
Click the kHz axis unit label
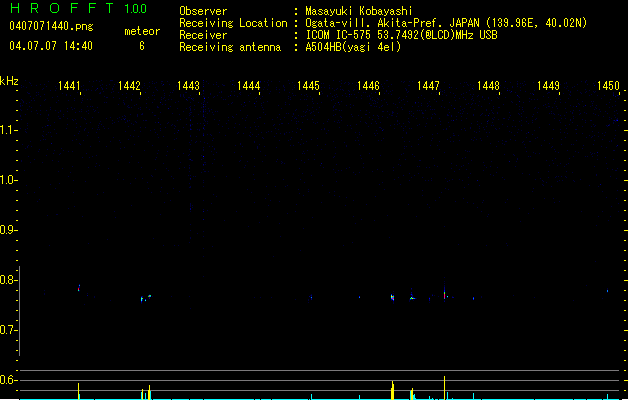coord(9,81)
